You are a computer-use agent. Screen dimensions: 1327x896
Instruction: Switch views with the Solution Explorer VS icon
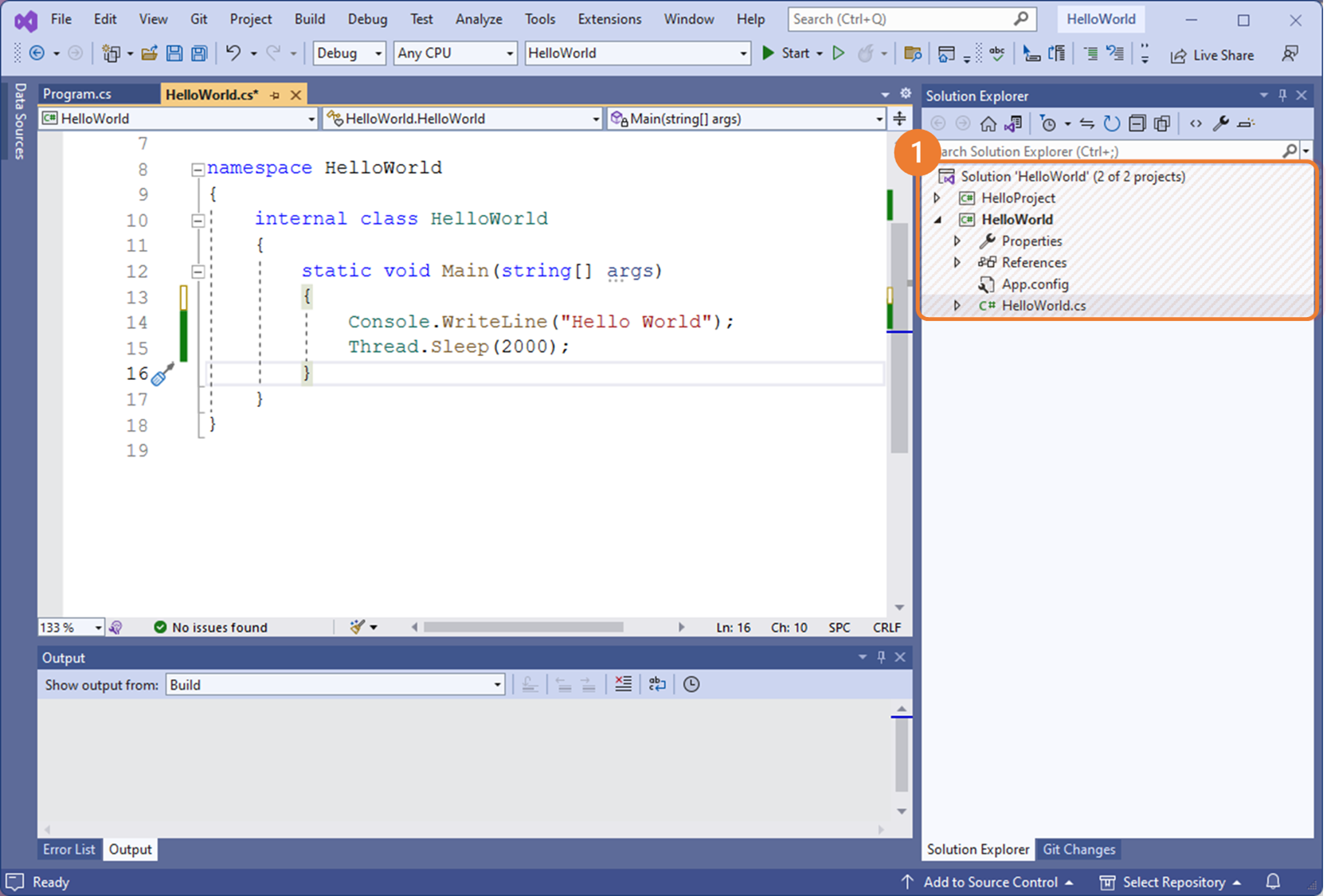[1013, 123]
